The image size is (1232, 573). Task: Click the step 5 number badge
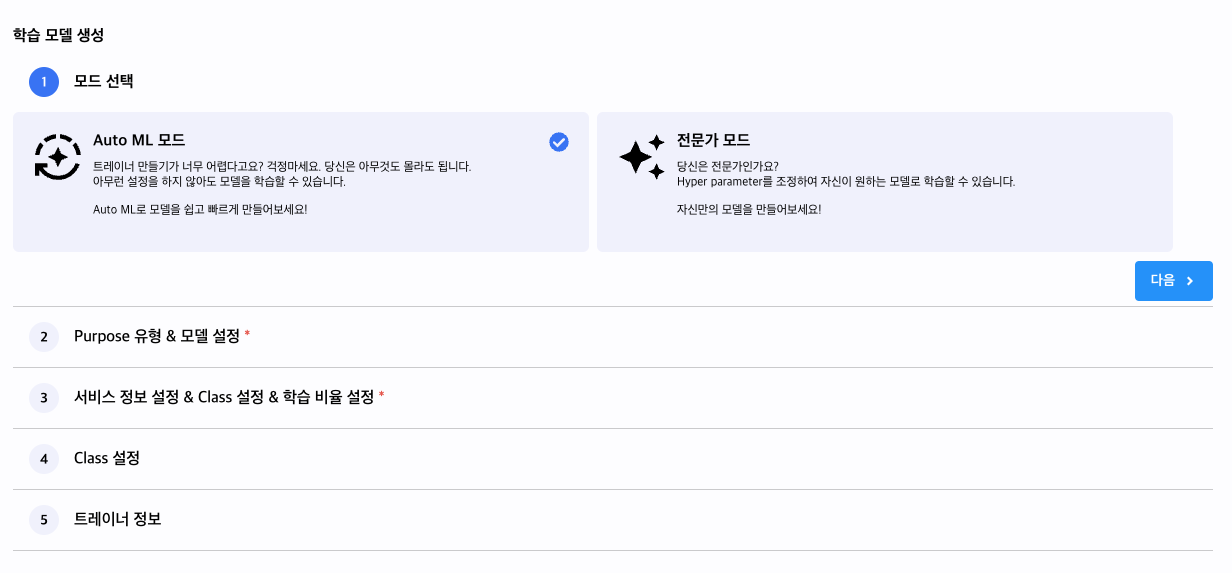pyautogui.click(x=44, y=520)
